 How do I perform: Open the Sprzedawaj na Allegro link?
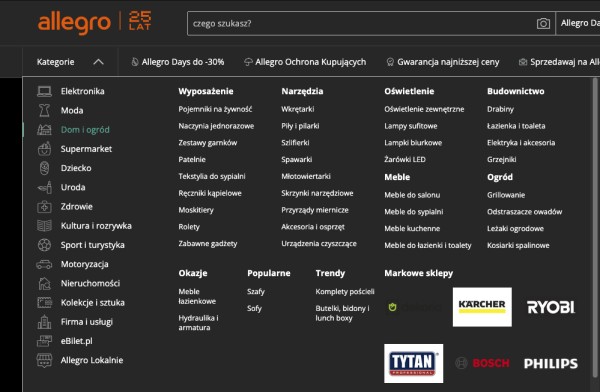[x=559, y=62]
